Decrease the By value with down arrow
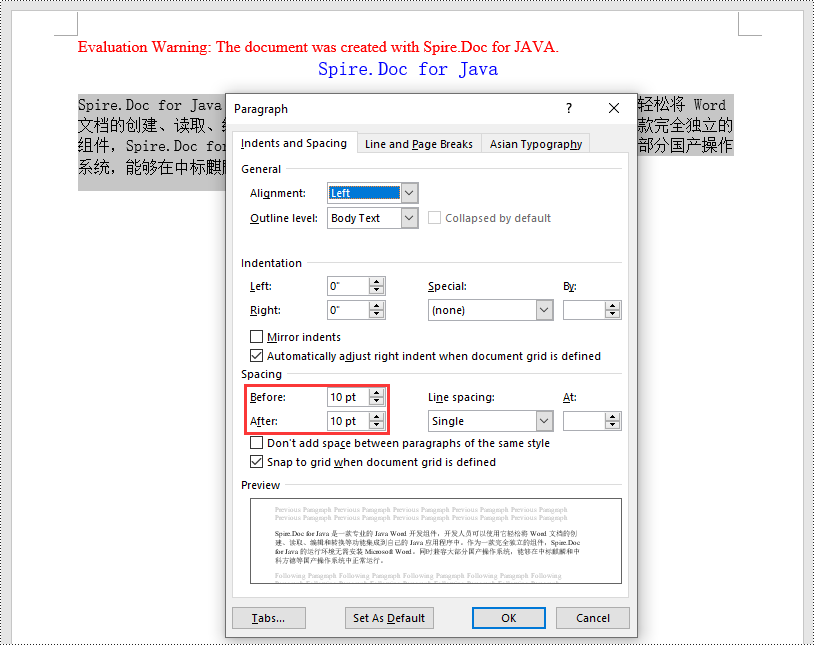 (x=613, y=314)
